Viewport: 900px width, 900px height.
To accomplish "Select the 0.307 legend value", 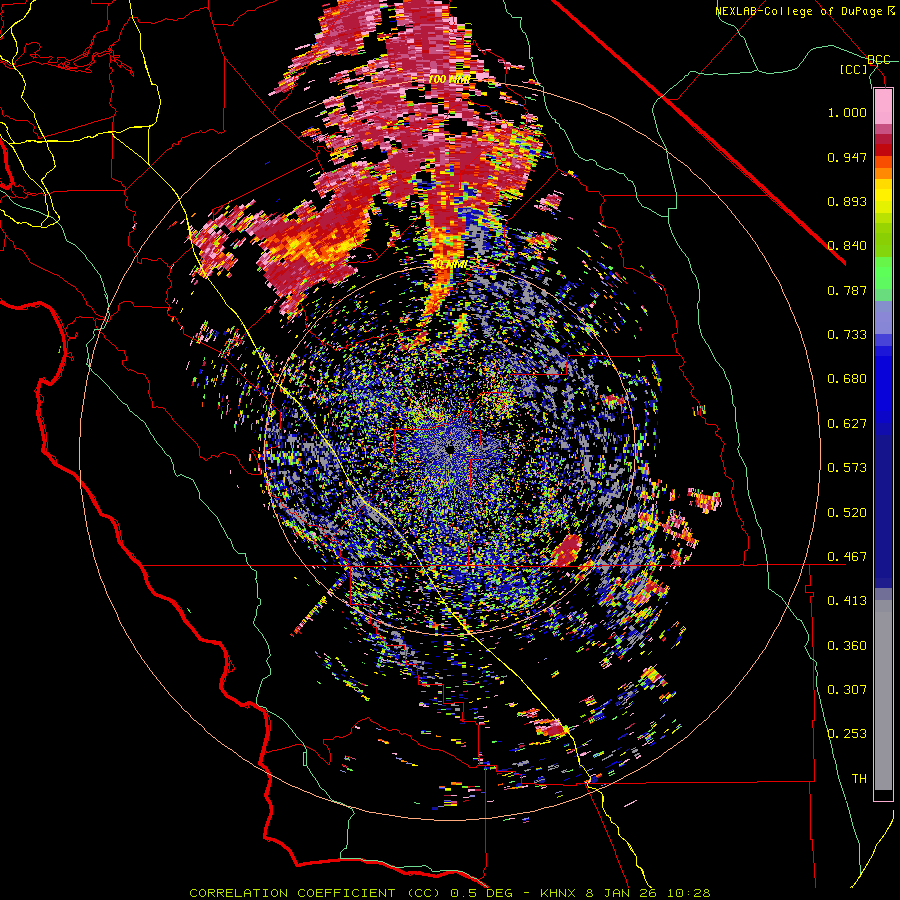I will pos(847,690).
